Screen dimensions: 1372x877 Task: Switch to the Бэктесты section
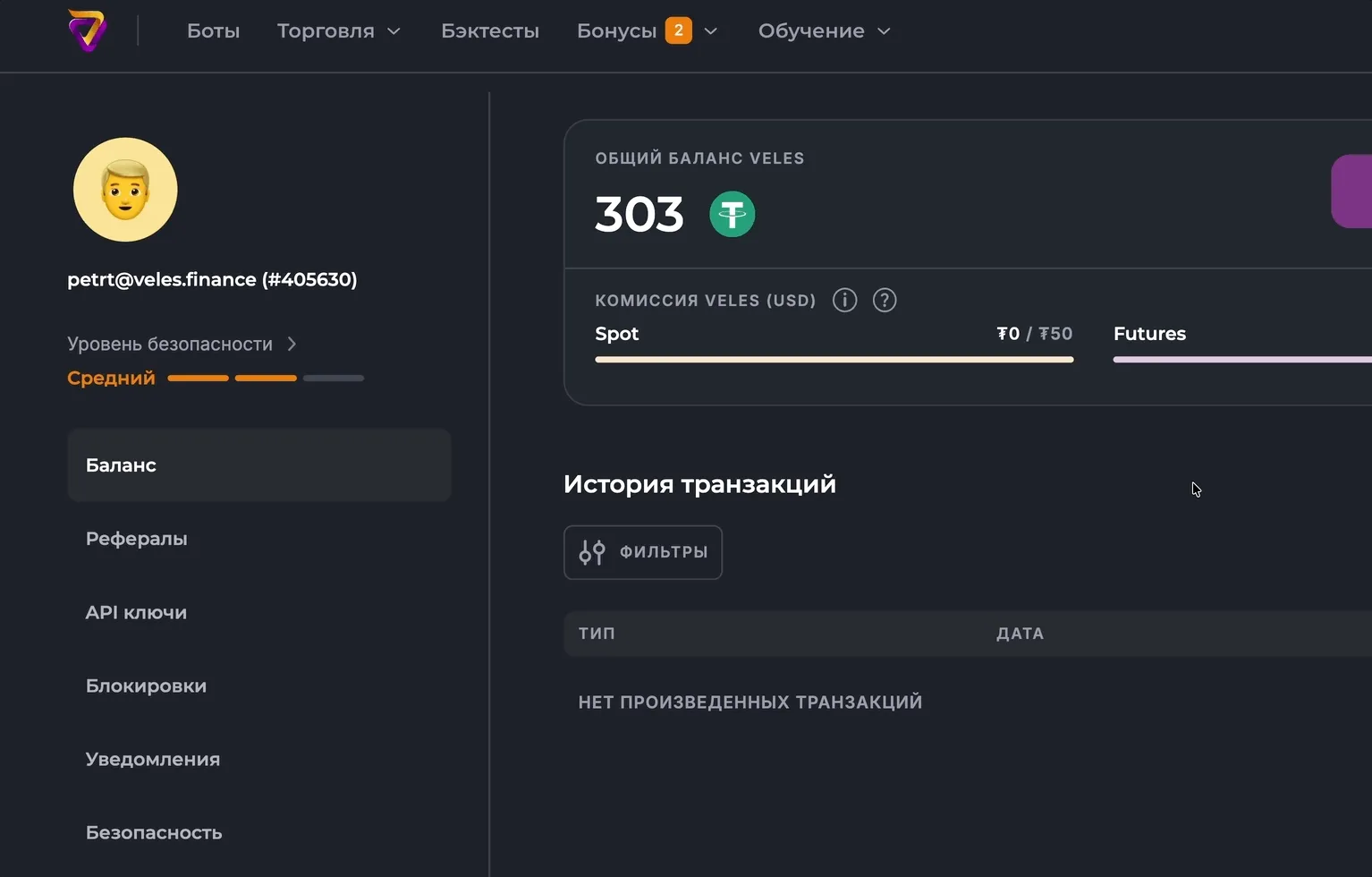pyautogui.click(x=490, y=30)
